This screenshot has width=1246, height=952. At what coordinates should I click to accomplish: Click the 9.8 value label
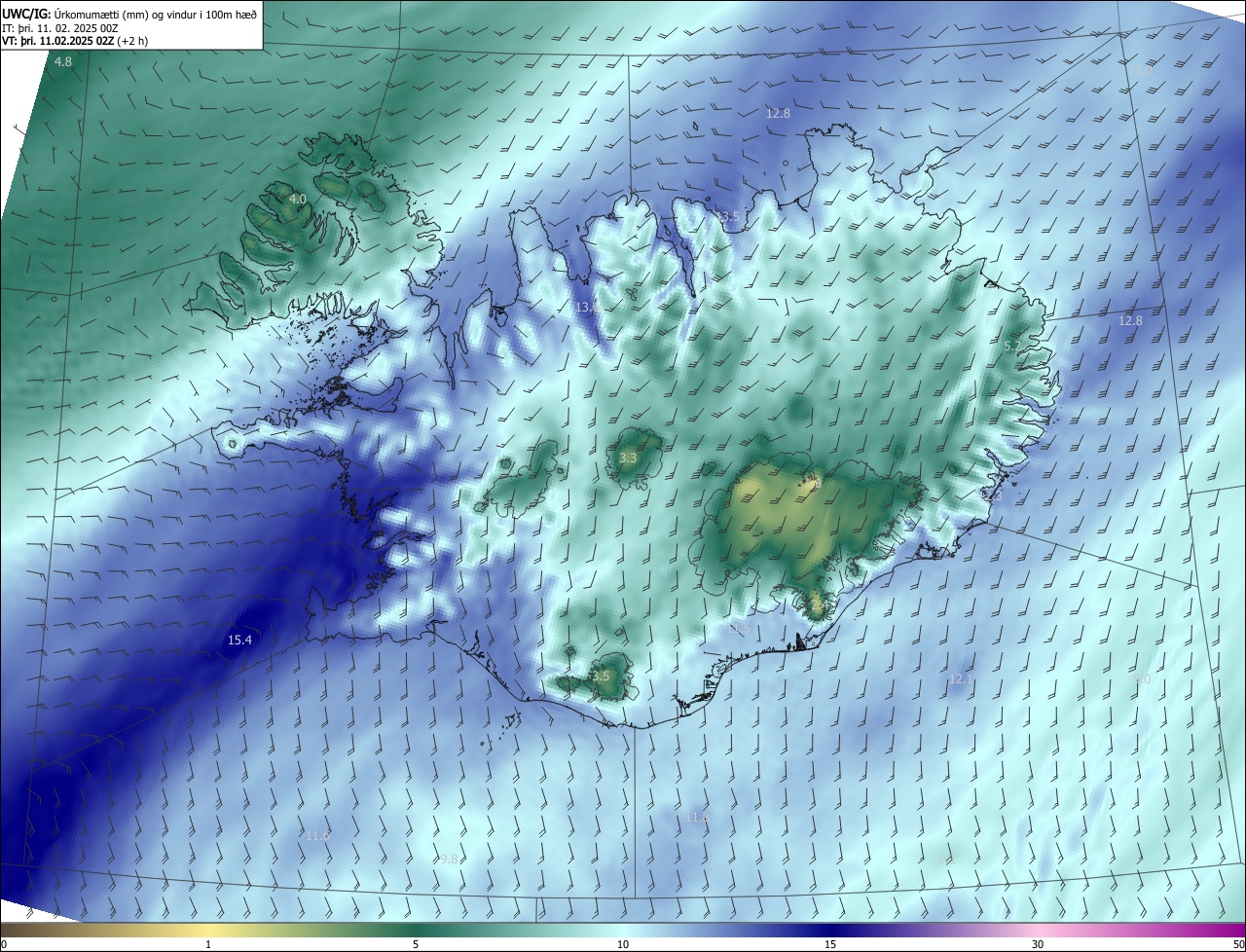(448, 860)
